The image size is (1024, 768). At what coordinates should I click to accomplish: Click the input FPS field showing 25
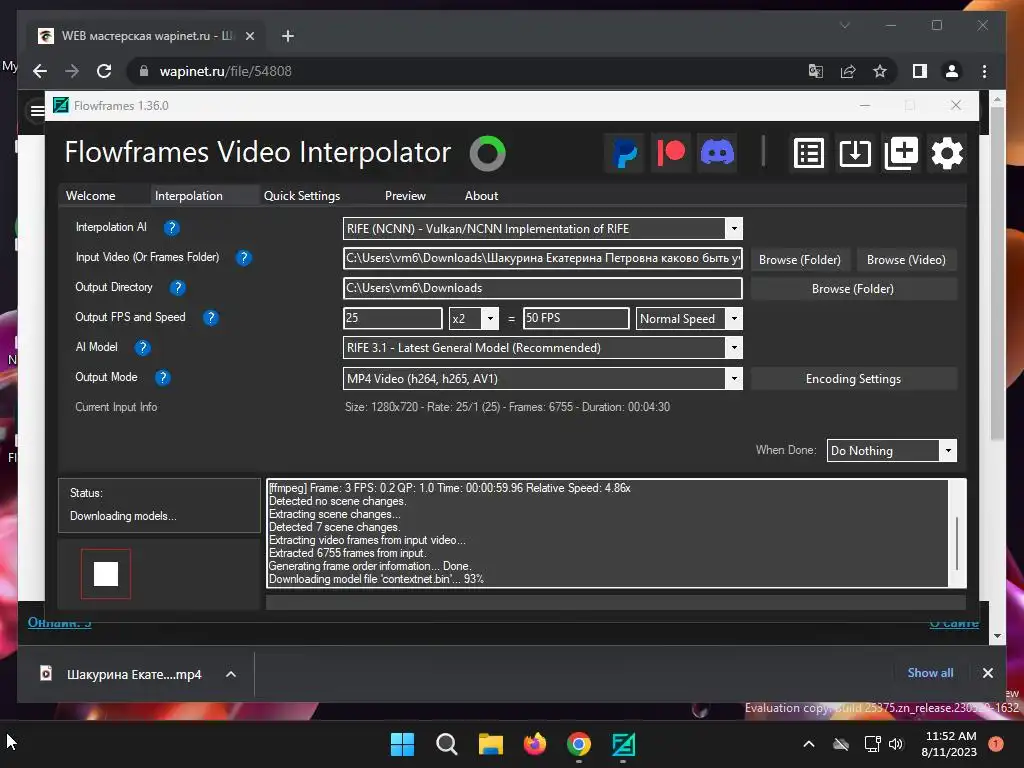tap(392, 318)
